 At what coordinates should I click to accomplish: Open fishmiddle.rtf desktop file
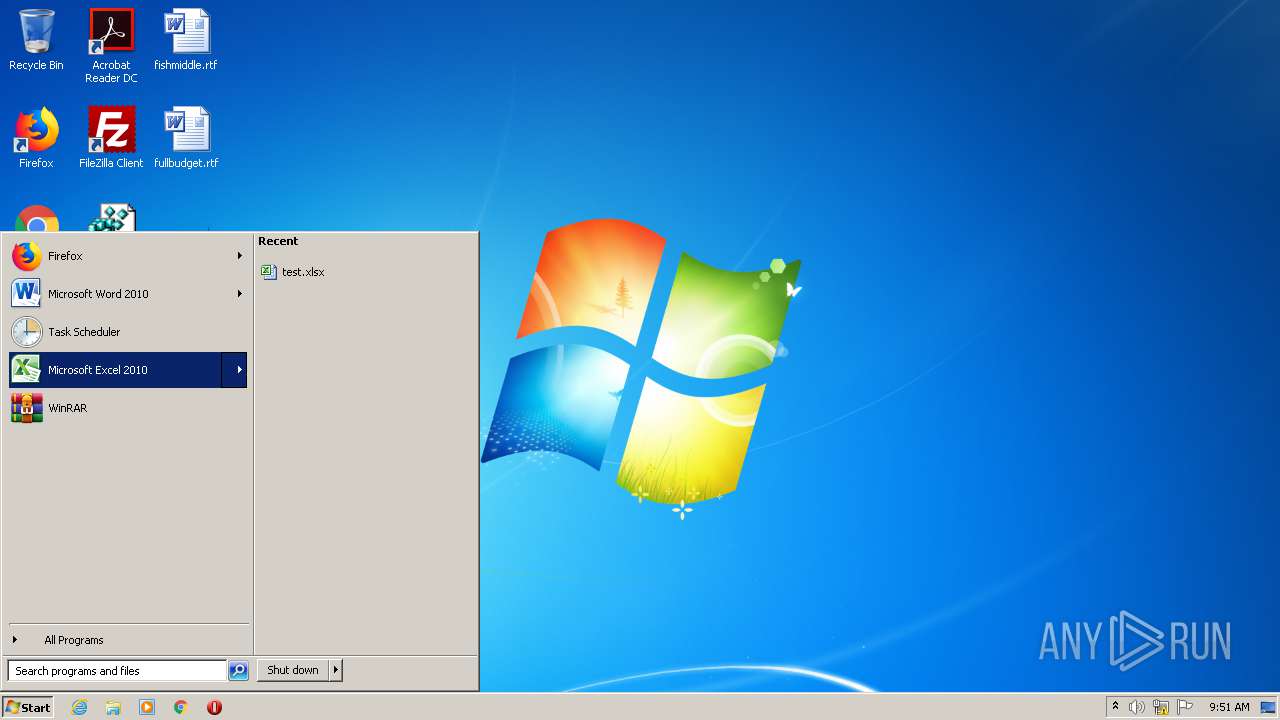[x=186, y=40]
